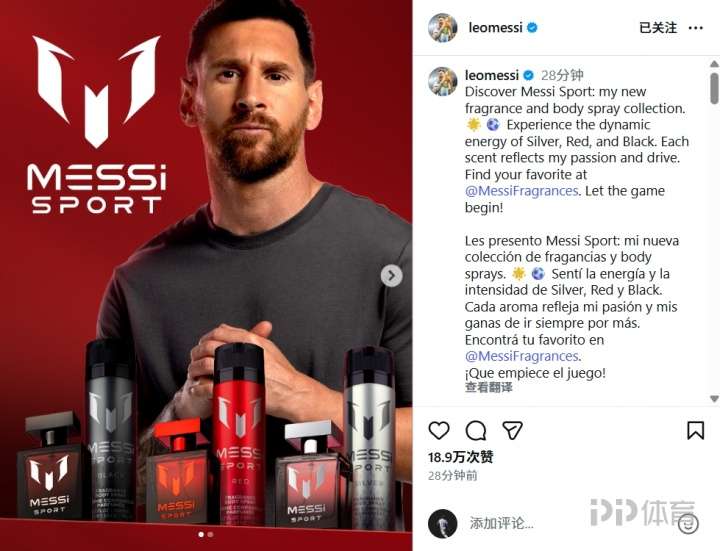
Task: Toggle the 已关注 following button
Action: 658,28
